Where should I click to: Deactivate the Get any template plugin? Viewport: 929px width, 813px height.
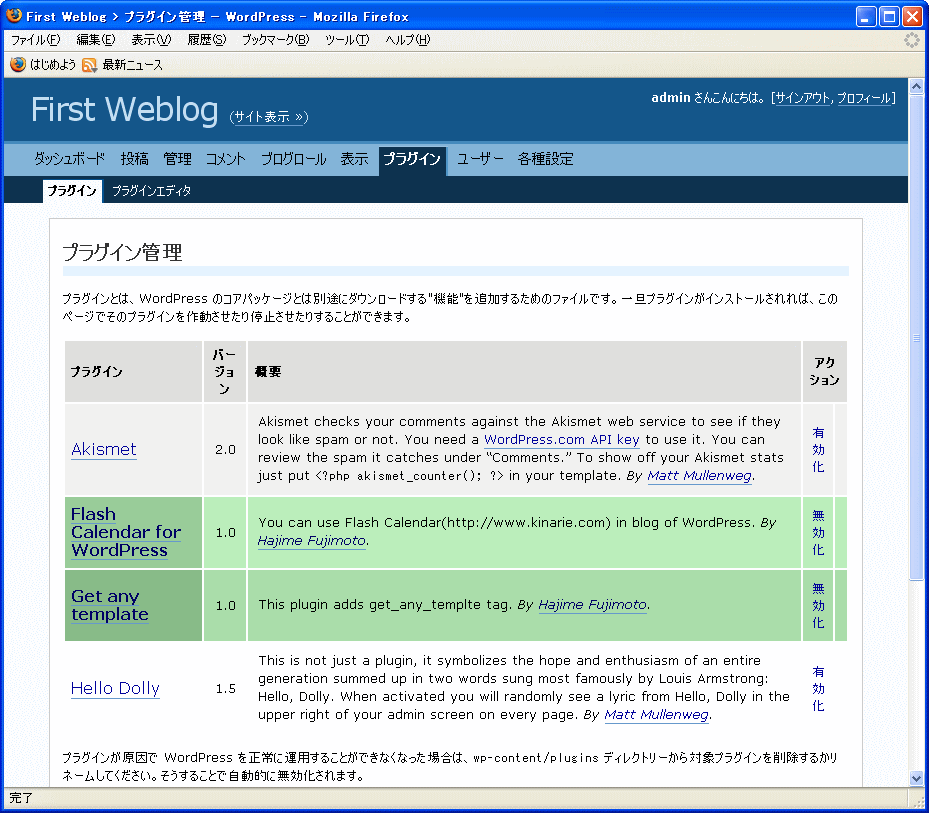point(818,605)
